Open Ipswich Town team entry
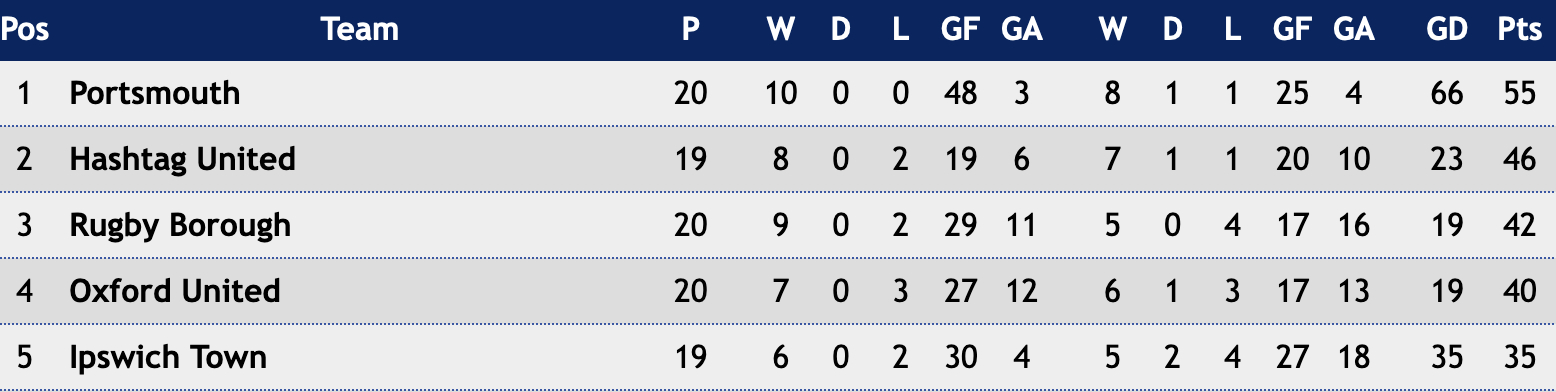 [x=168, y=357]
